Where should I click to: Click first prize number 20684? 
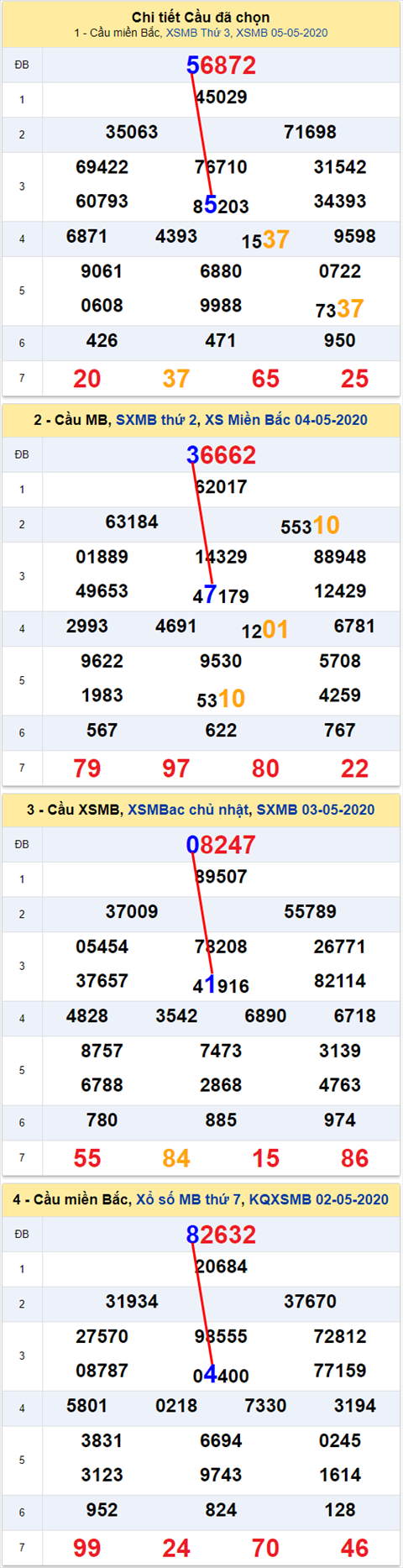221,1266
